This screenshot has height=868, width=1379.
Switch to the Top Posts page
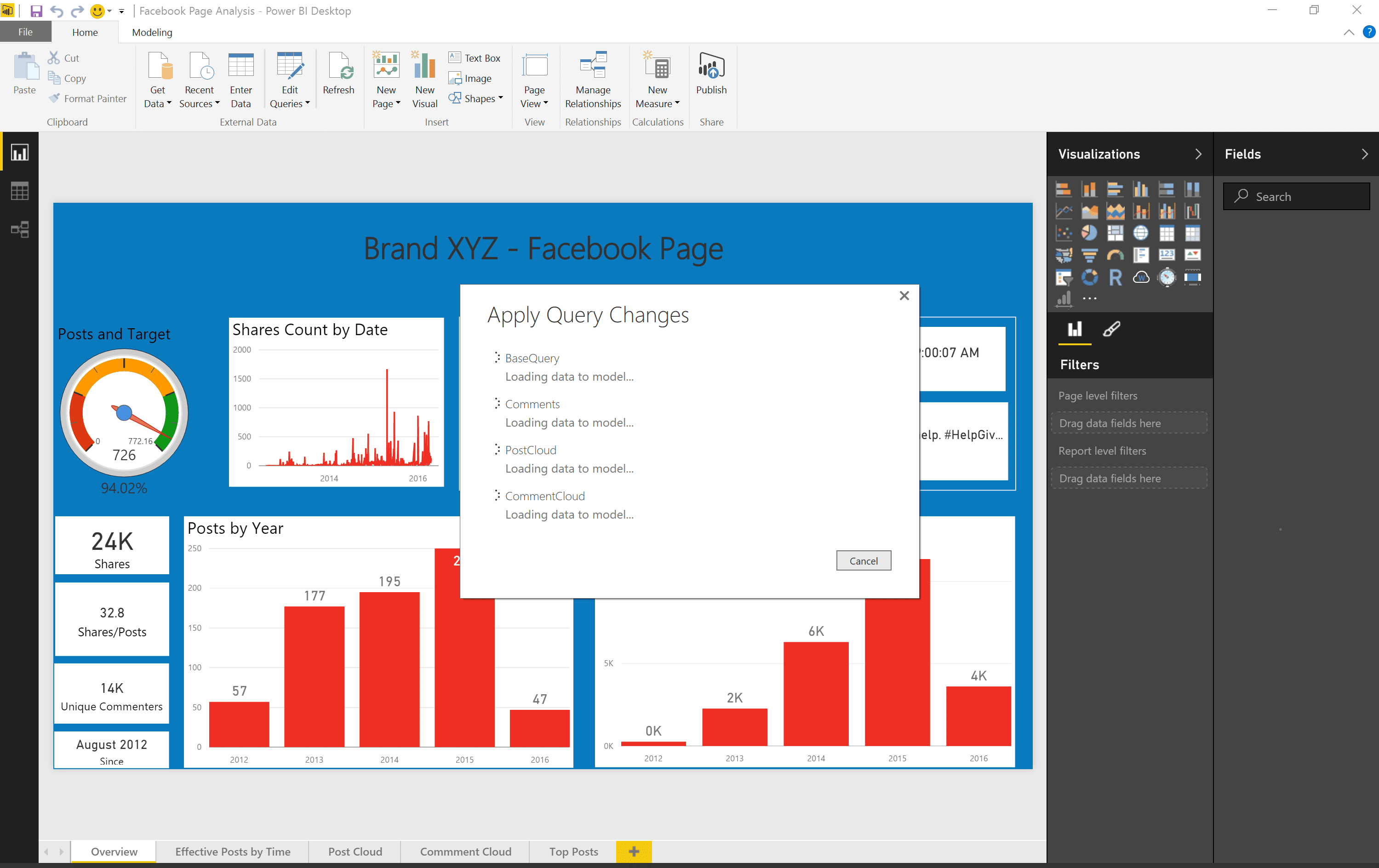coord(573,851)
